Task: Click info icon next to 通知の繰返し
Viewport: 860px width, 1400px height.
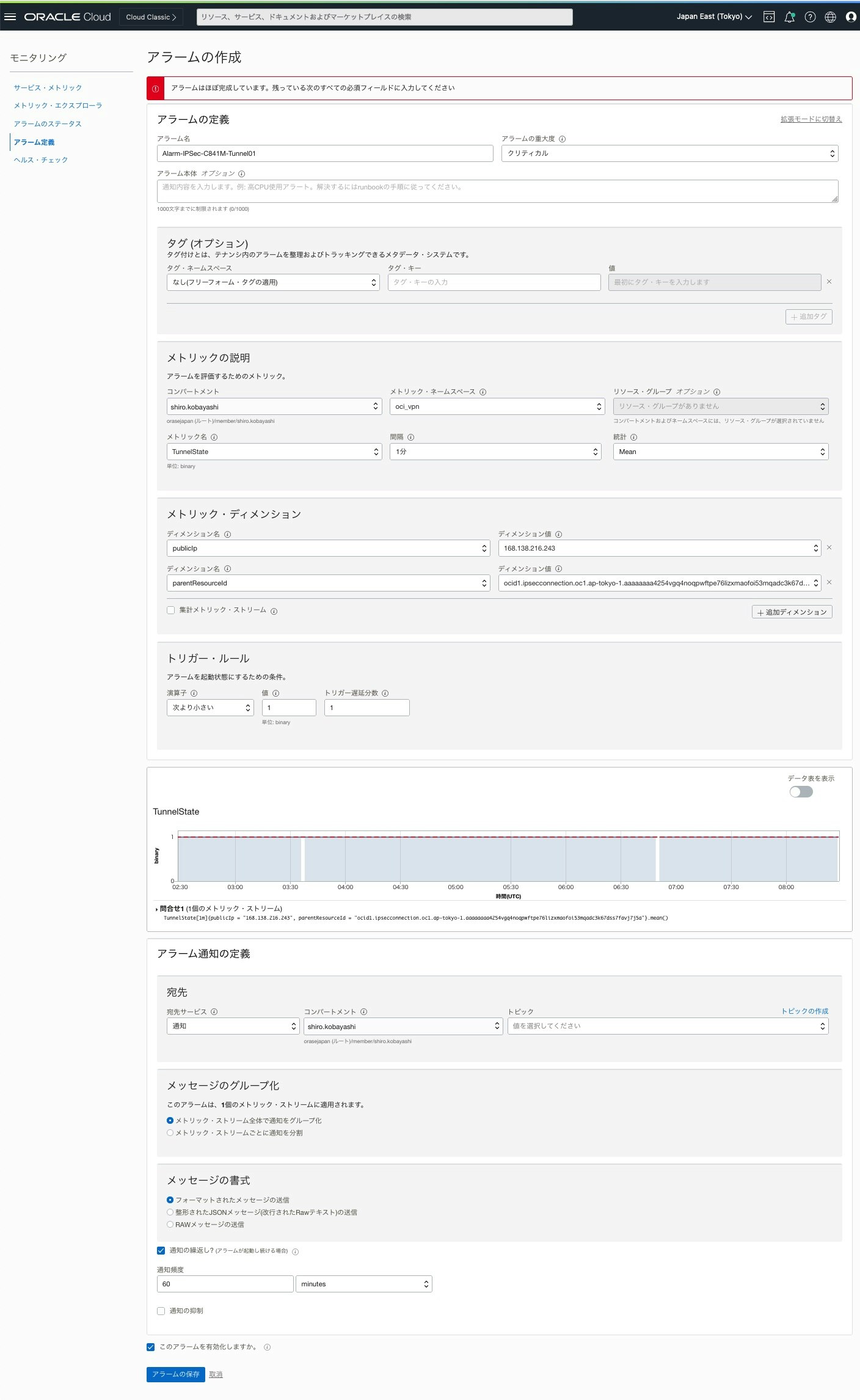Action: click(x=295, y=1252)
